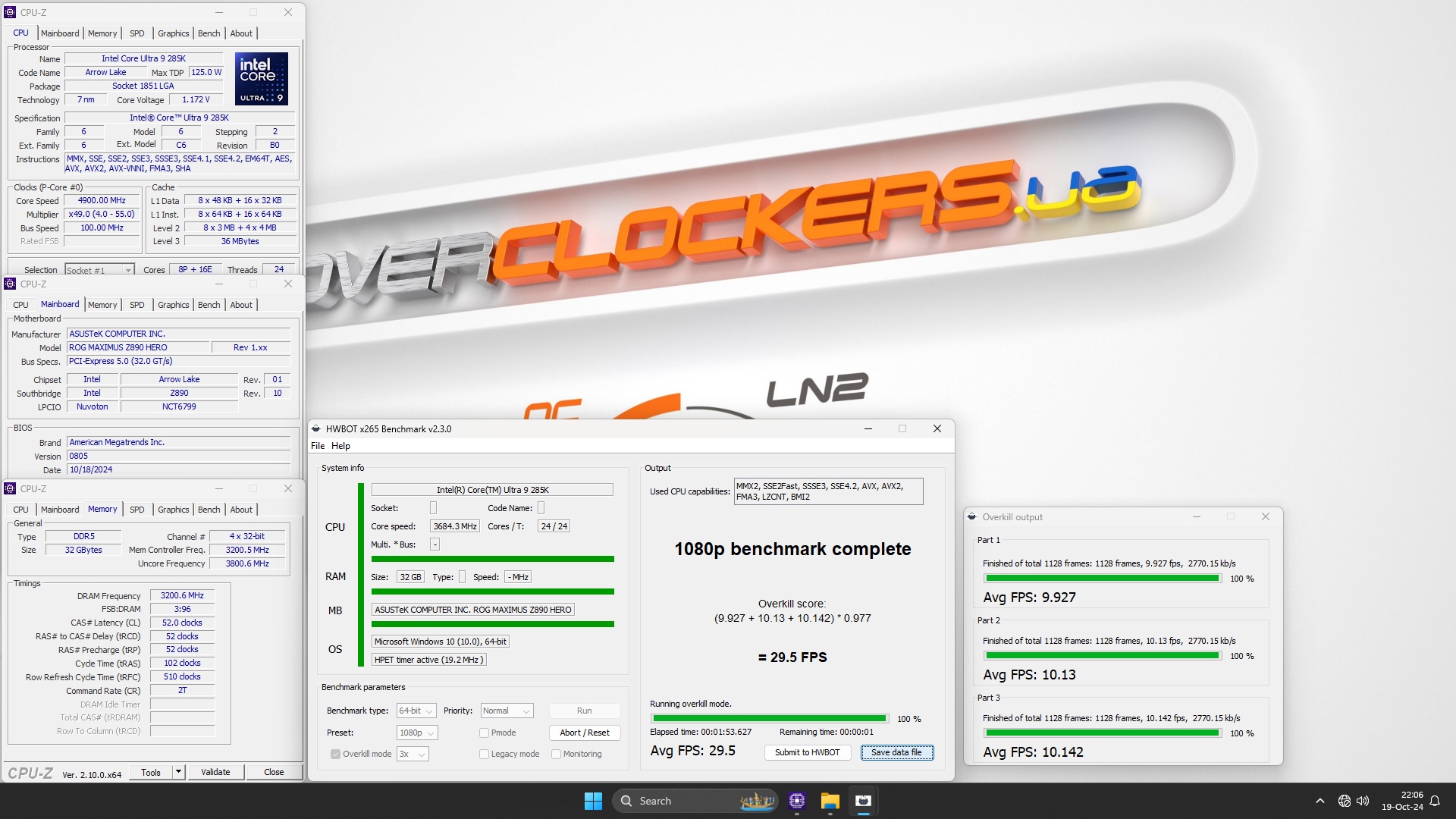
Task: Click the Avg FPS: 10.142 text
Action: 1033,752
